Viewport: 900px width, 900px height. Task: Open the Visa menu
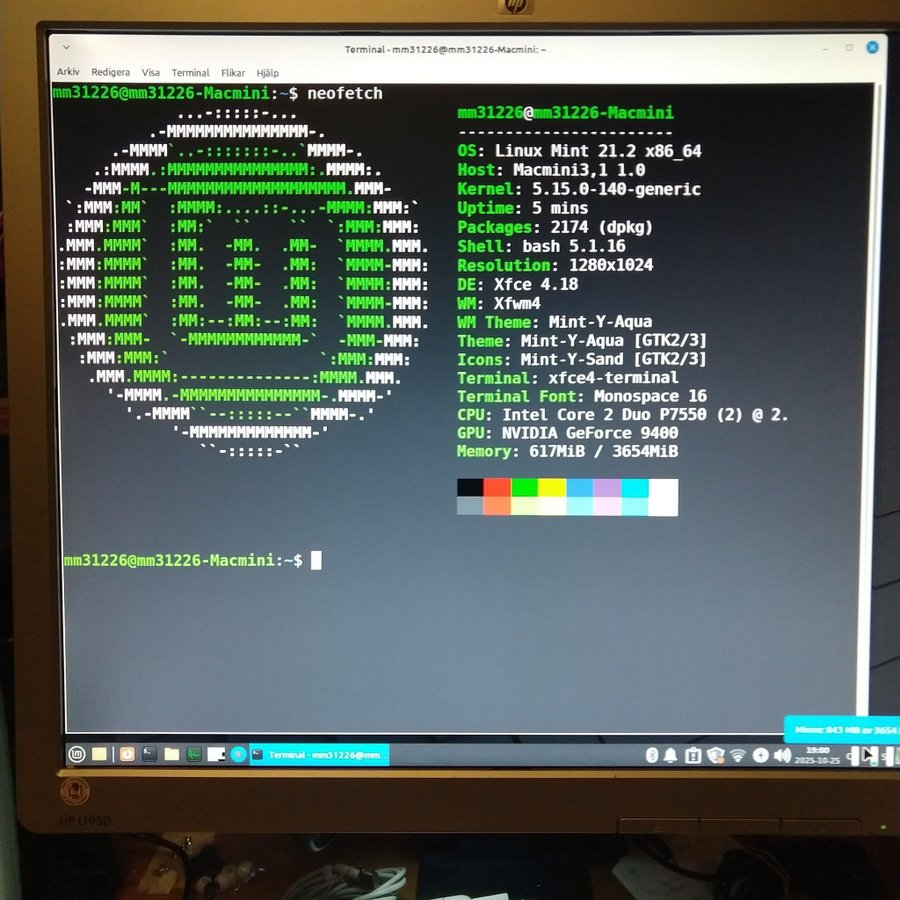click(151, 73)
